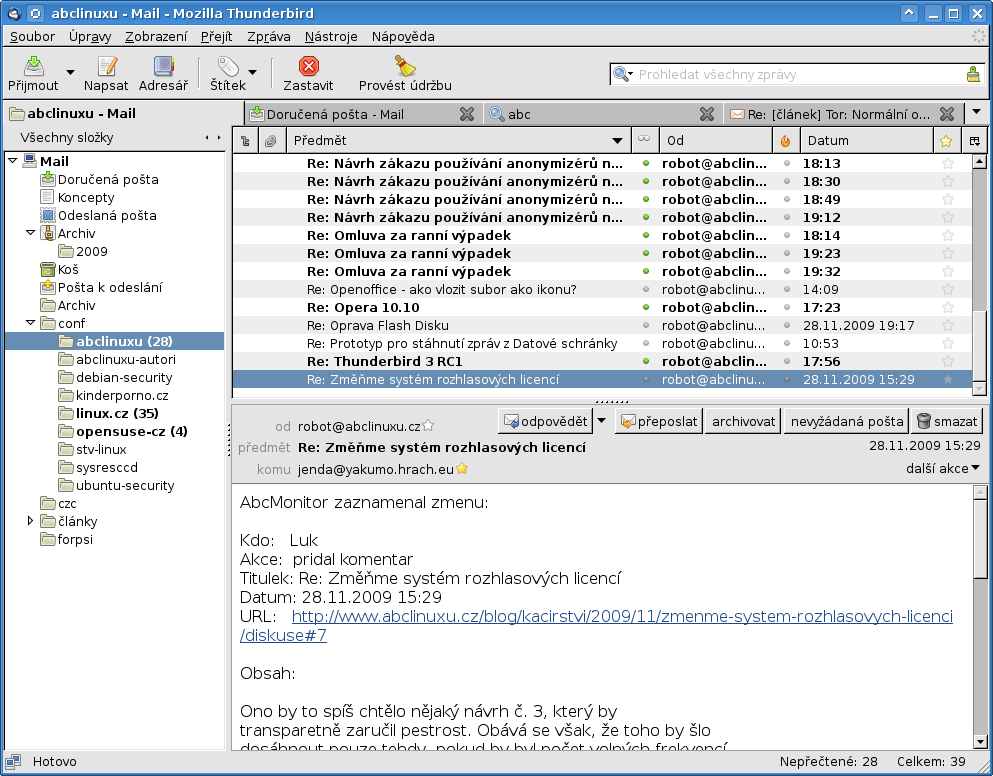Sort by the Od column header
Viewport: 993px width, 776px height.
pos(716,141)
